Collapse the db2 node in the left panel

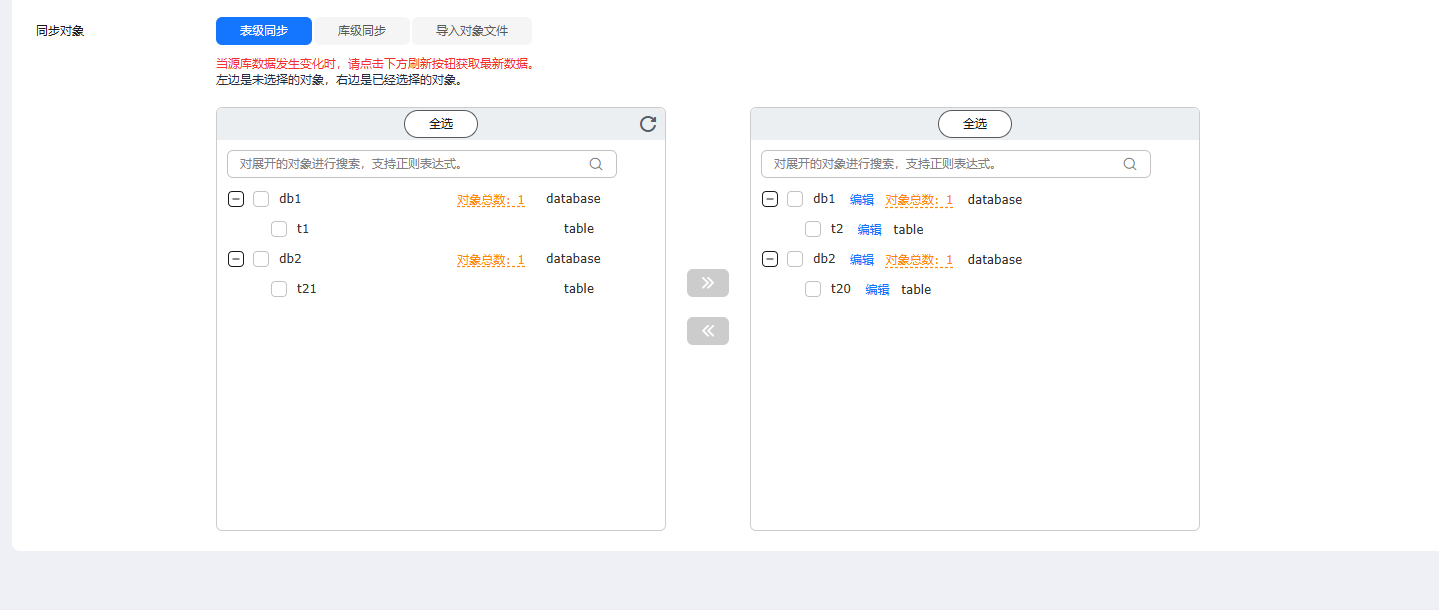[236, 259]
